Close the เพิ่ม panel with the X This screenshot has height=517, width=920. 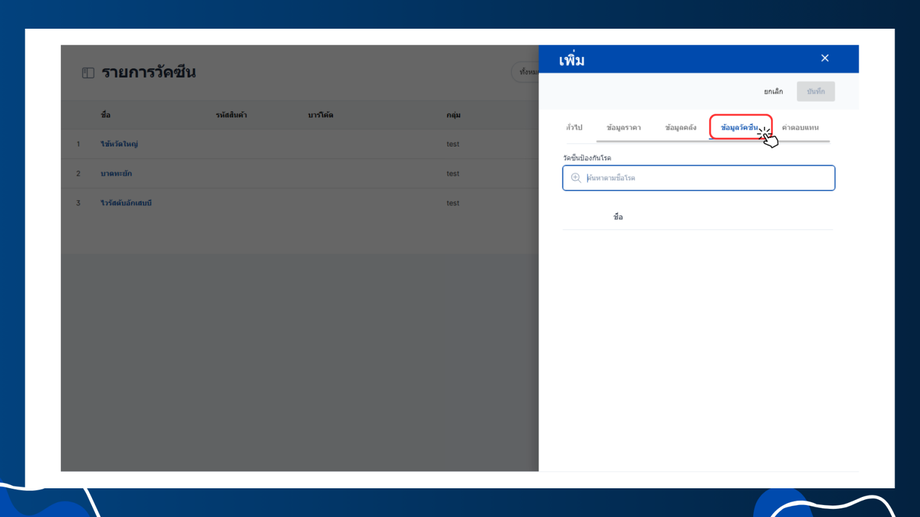point(825,58)
